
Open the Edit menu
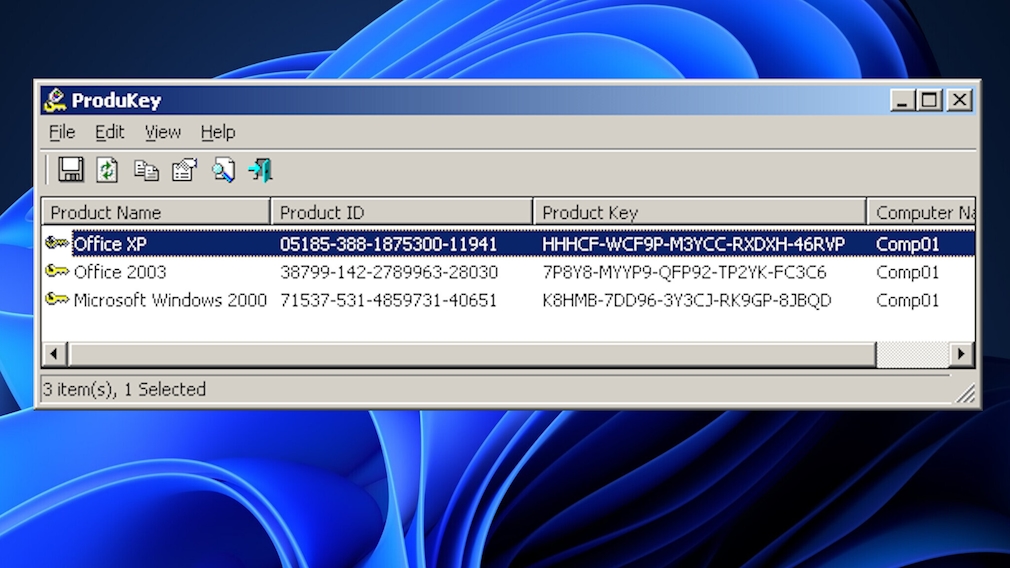click(109, 132)
